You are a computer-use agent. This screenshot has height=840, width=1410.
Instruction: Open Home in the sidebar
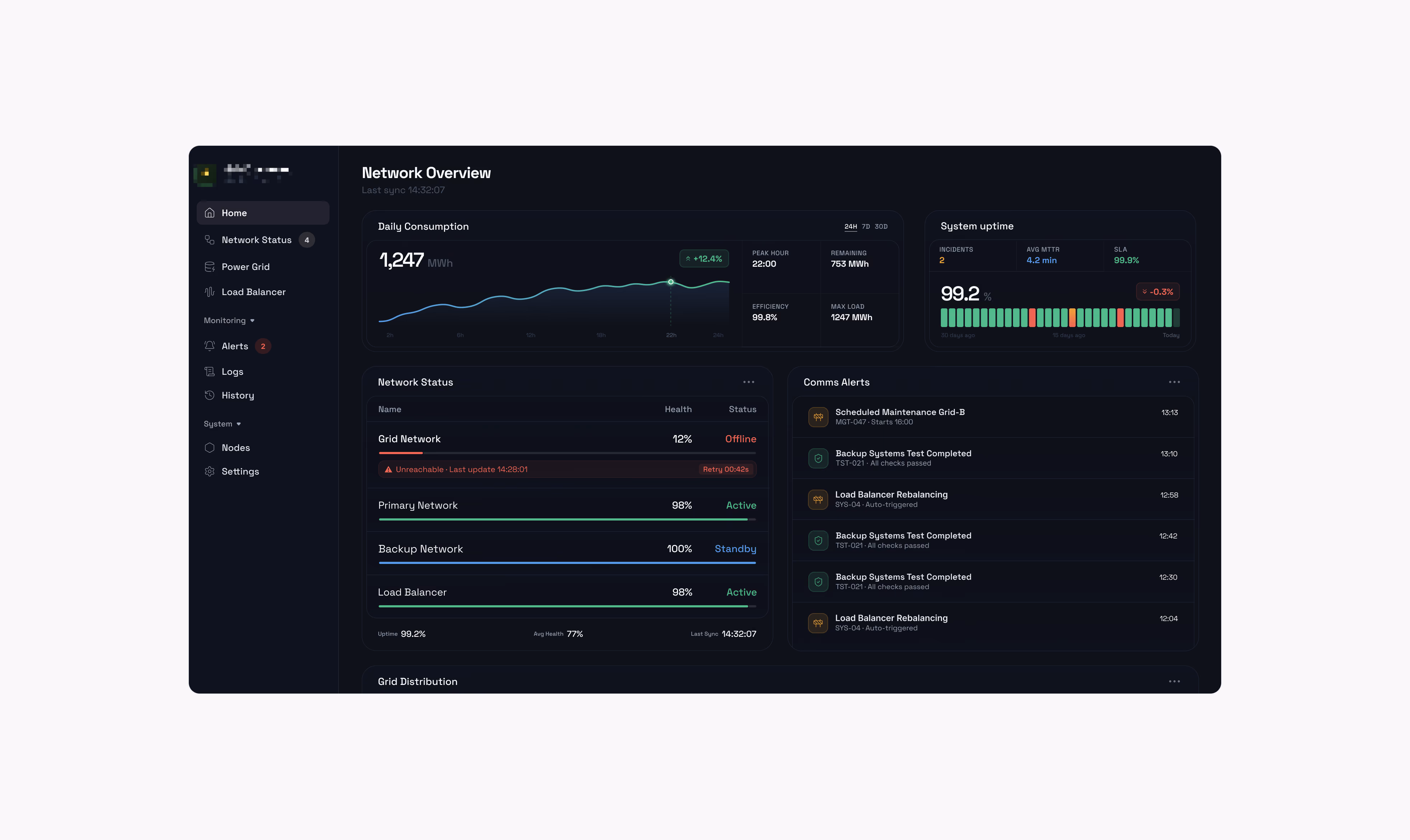coord(263,213)
